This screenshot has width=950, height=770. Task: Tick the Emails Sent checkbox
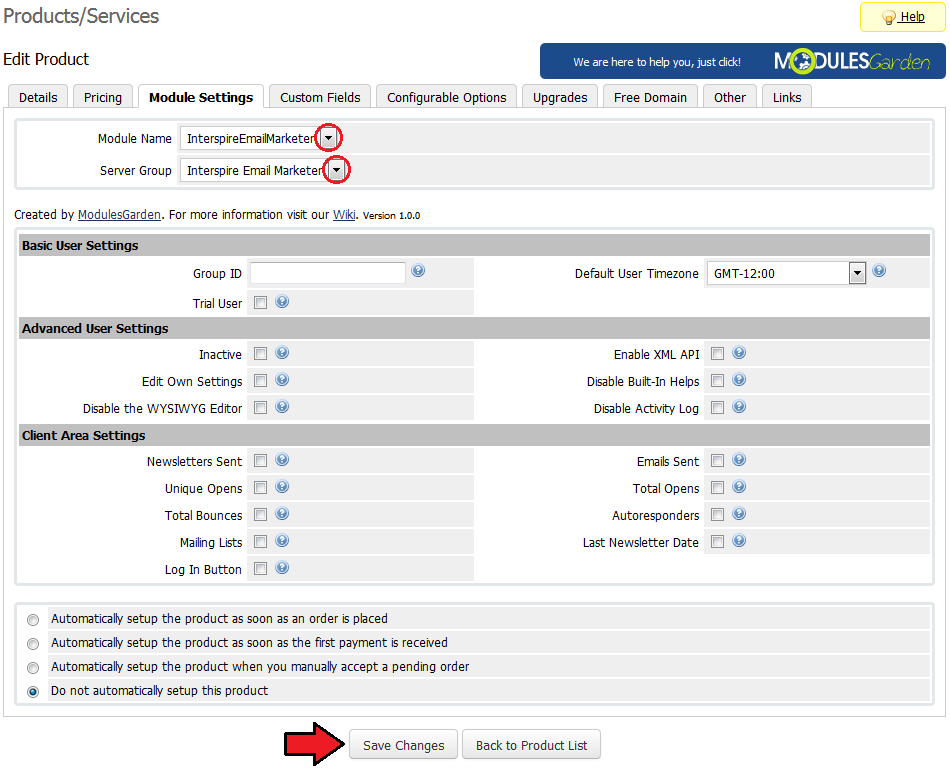(x=717, y=461)
